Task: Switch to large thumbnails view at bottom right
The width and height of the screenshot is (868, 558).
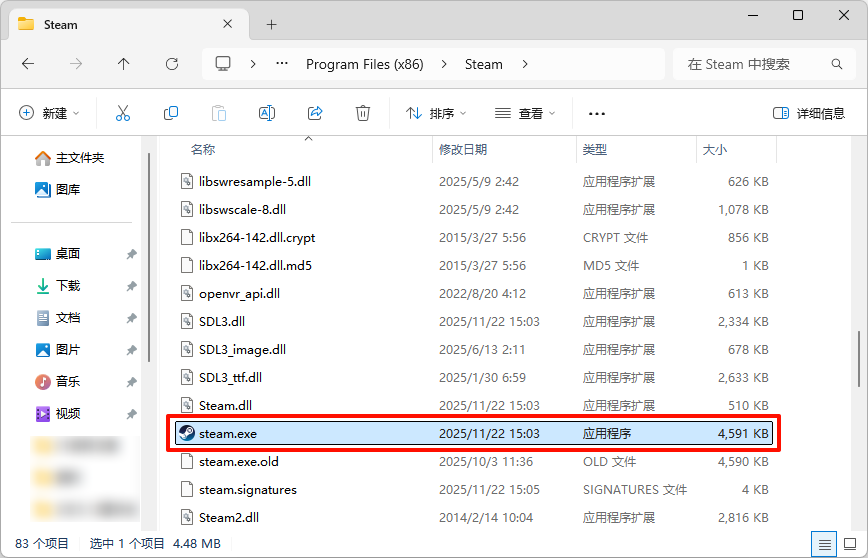Action: pyautogui.click(x=850, y=544)
